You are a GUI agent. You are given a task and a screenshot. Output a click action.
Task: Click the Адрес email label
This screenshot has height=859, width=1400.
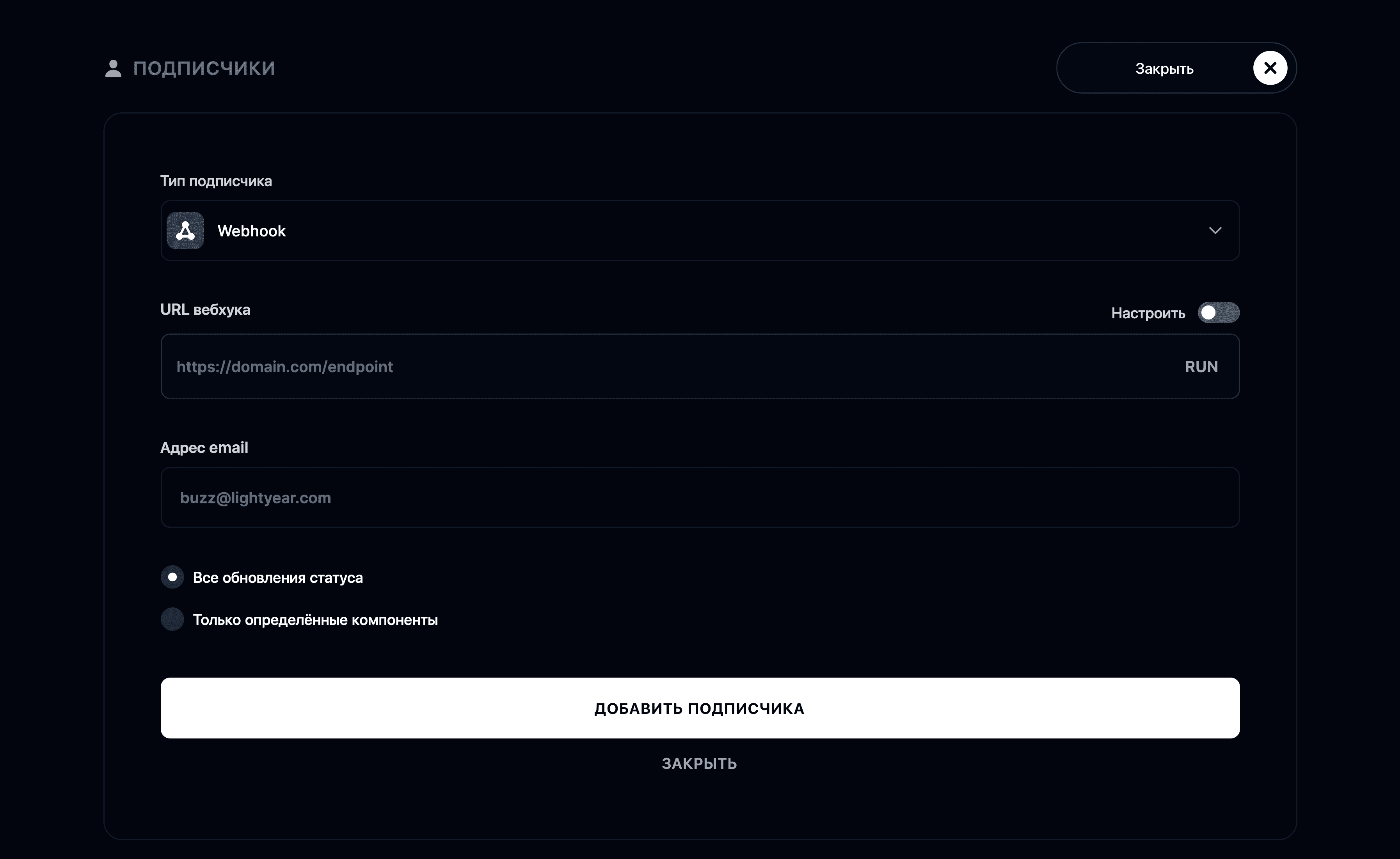204,448
